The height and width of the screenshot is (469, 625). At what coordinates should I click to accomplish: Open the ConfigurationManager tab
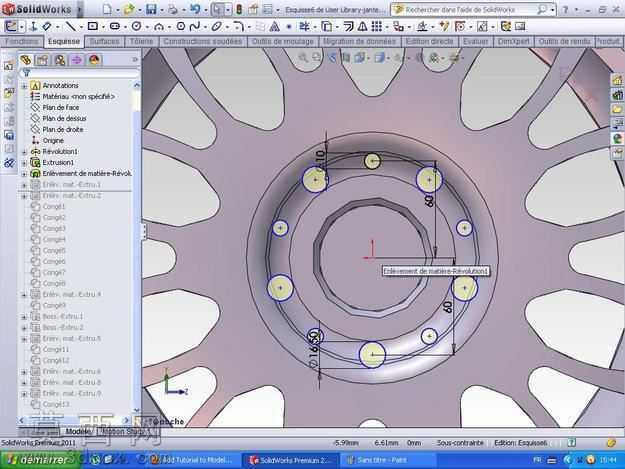coord(60,60)
